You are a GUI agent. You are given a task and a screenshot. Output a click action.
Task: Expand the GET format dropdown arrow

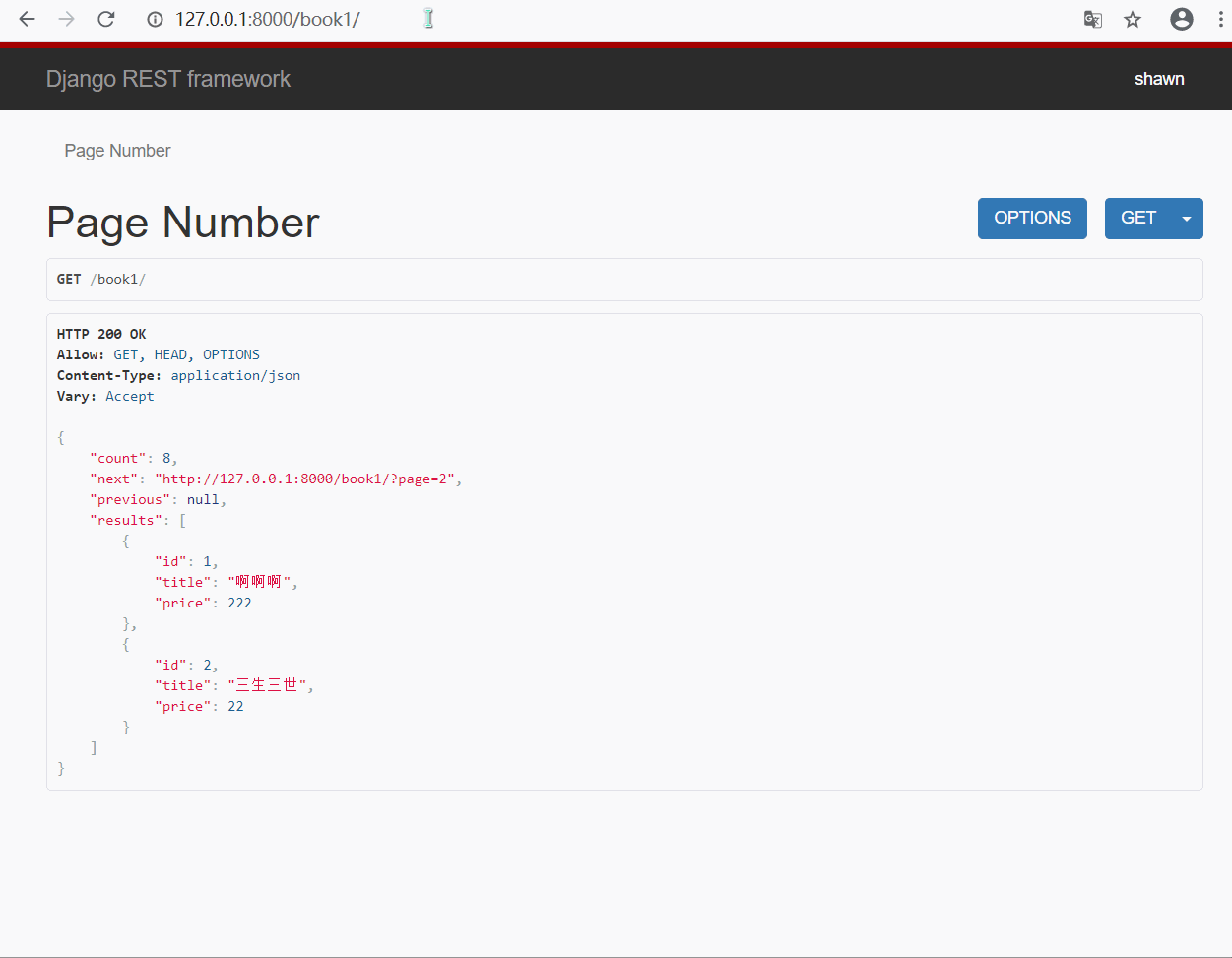pyautogui.click(x=1187, y=219)
